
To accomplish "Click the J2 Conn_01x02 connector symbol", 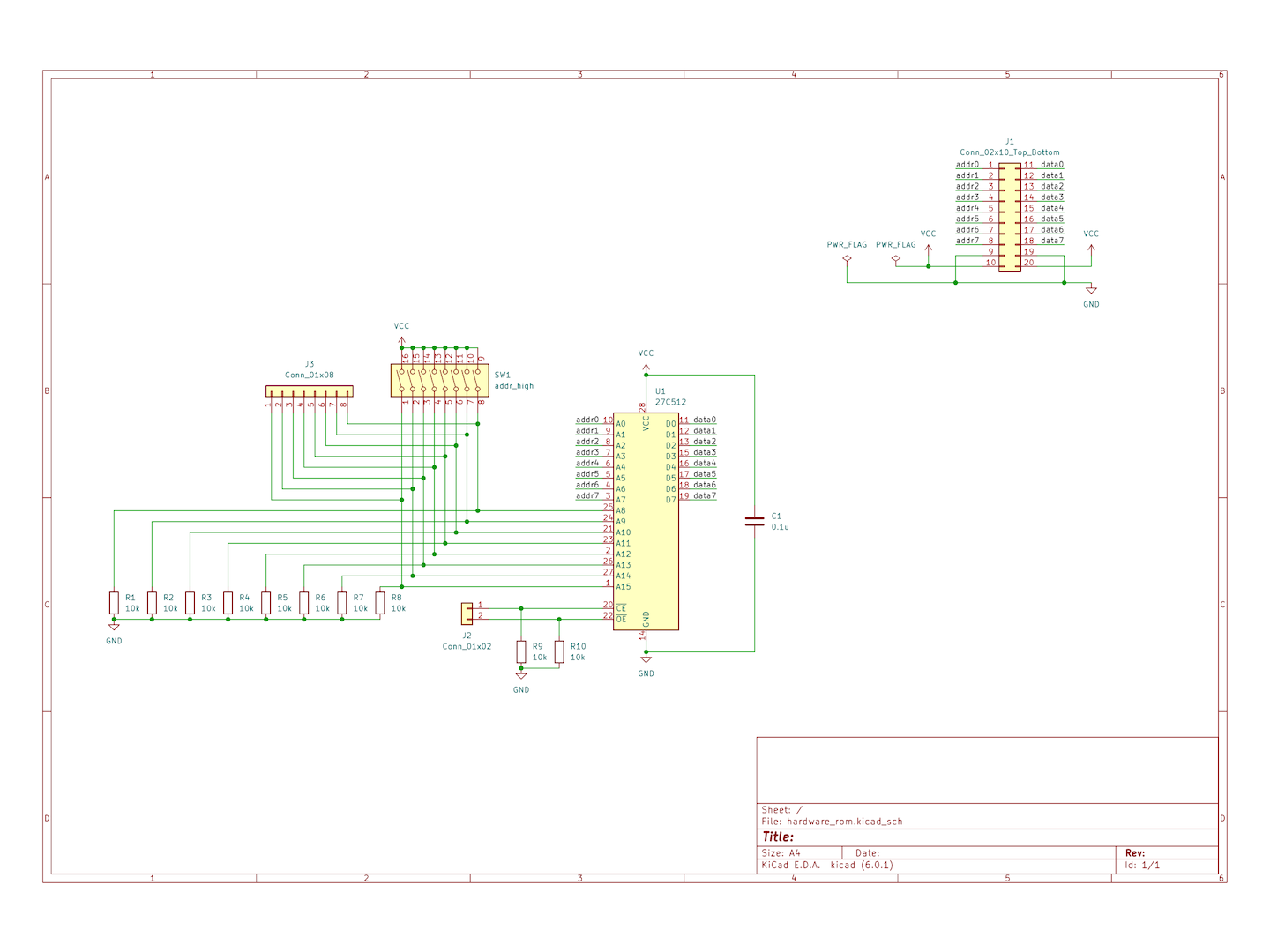I will pyautogui.click(x=467, y=612).
